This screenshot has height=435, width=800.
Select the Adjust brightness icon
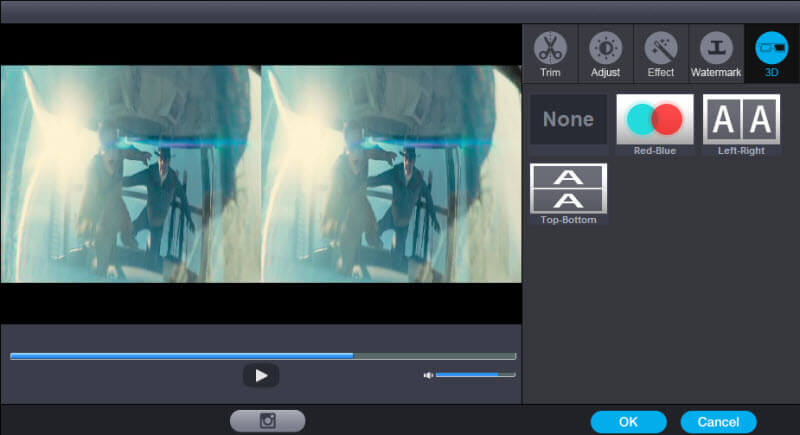(x=605, y=48)
